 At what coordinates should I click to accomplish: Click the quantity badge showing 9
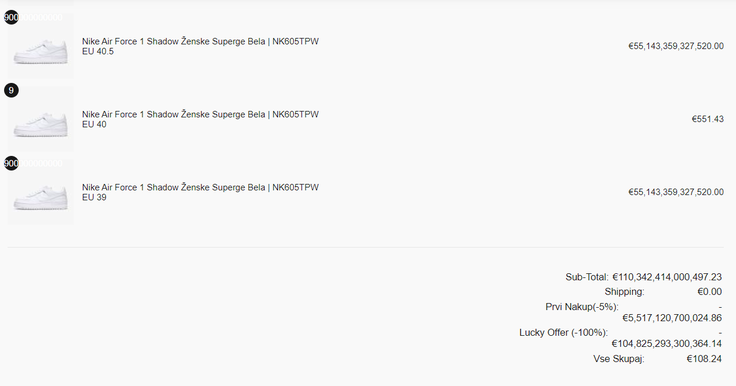[x=11, y=90]
